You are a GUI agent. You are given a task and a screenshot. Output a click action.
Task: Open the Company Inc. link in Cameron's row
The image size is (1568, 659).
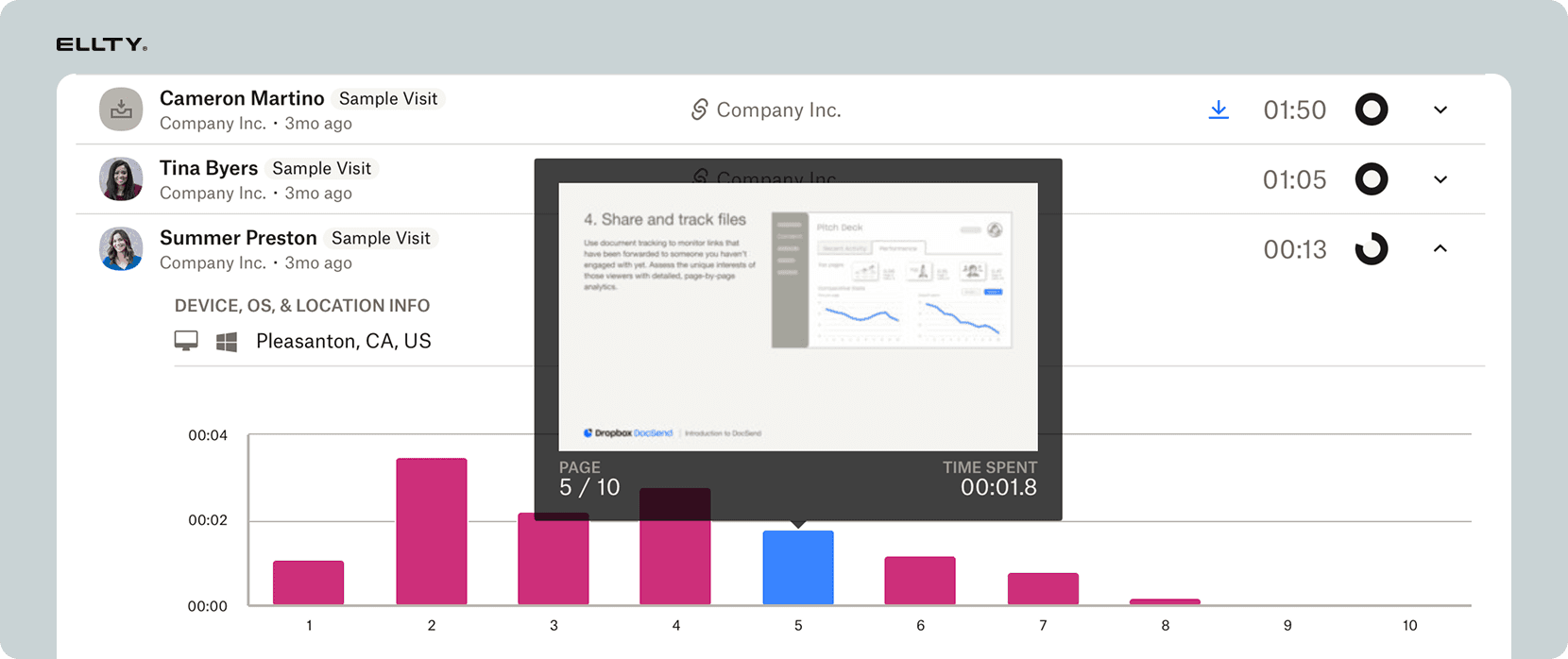(x=778, y=110)
